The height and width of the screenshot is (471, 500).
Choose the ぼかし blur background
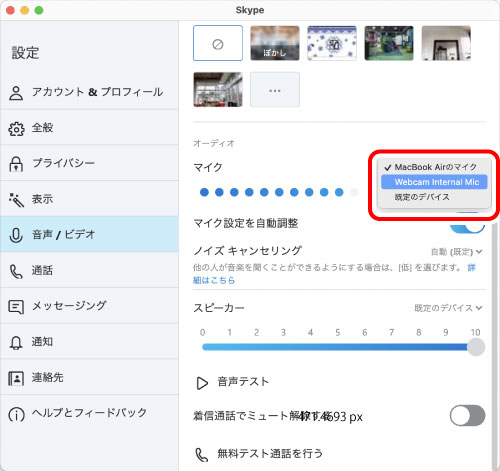[275, 43]
